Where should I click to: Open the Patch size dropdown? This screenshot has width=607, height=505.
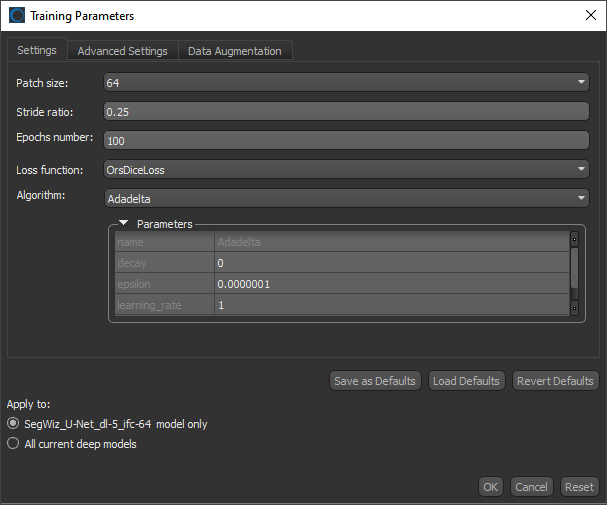(x=346, y=82)
